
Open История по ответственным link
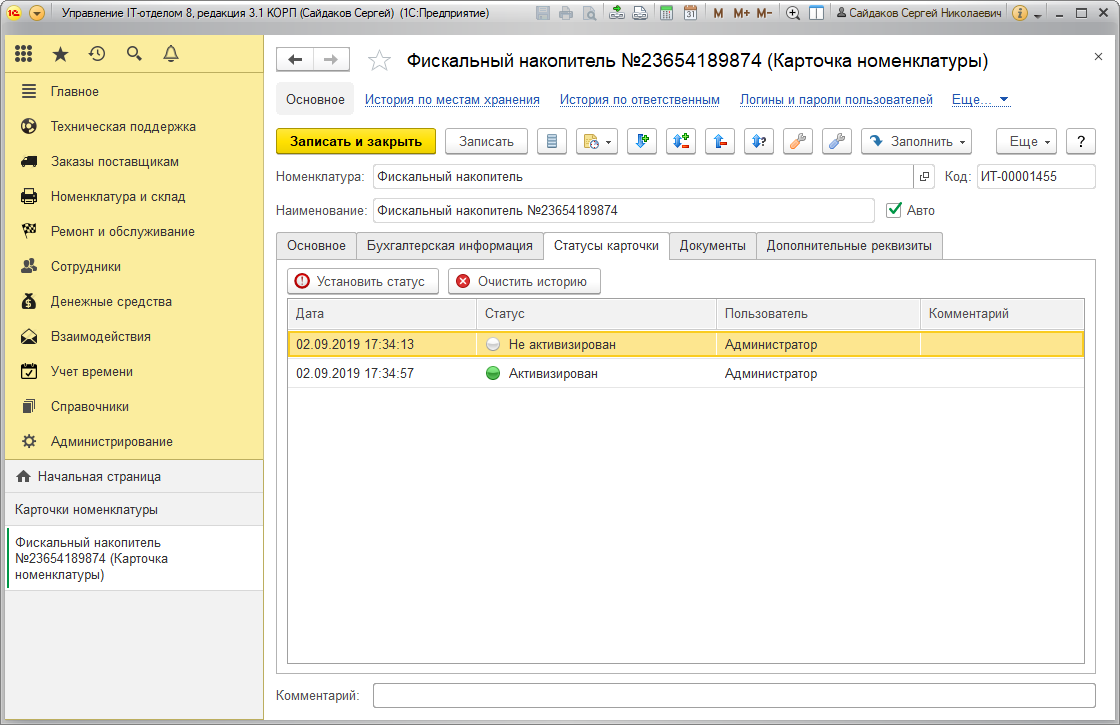point(639,99)
